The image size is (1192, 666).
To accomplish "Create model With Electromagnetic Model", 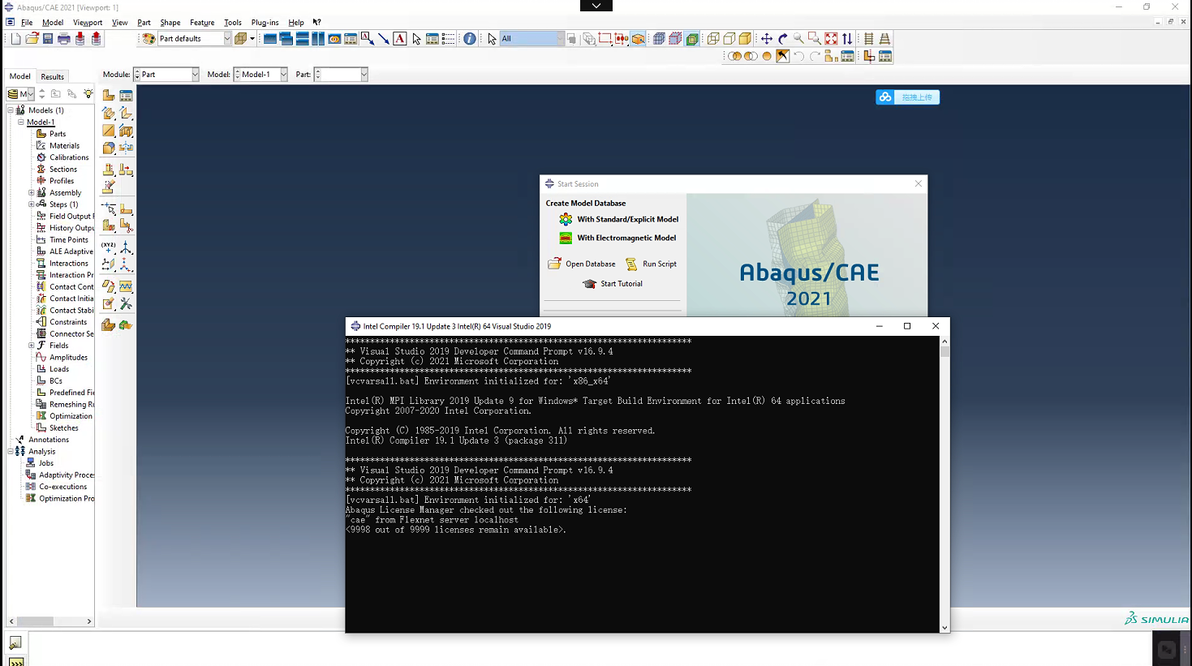I will click(x=617, y=238).
